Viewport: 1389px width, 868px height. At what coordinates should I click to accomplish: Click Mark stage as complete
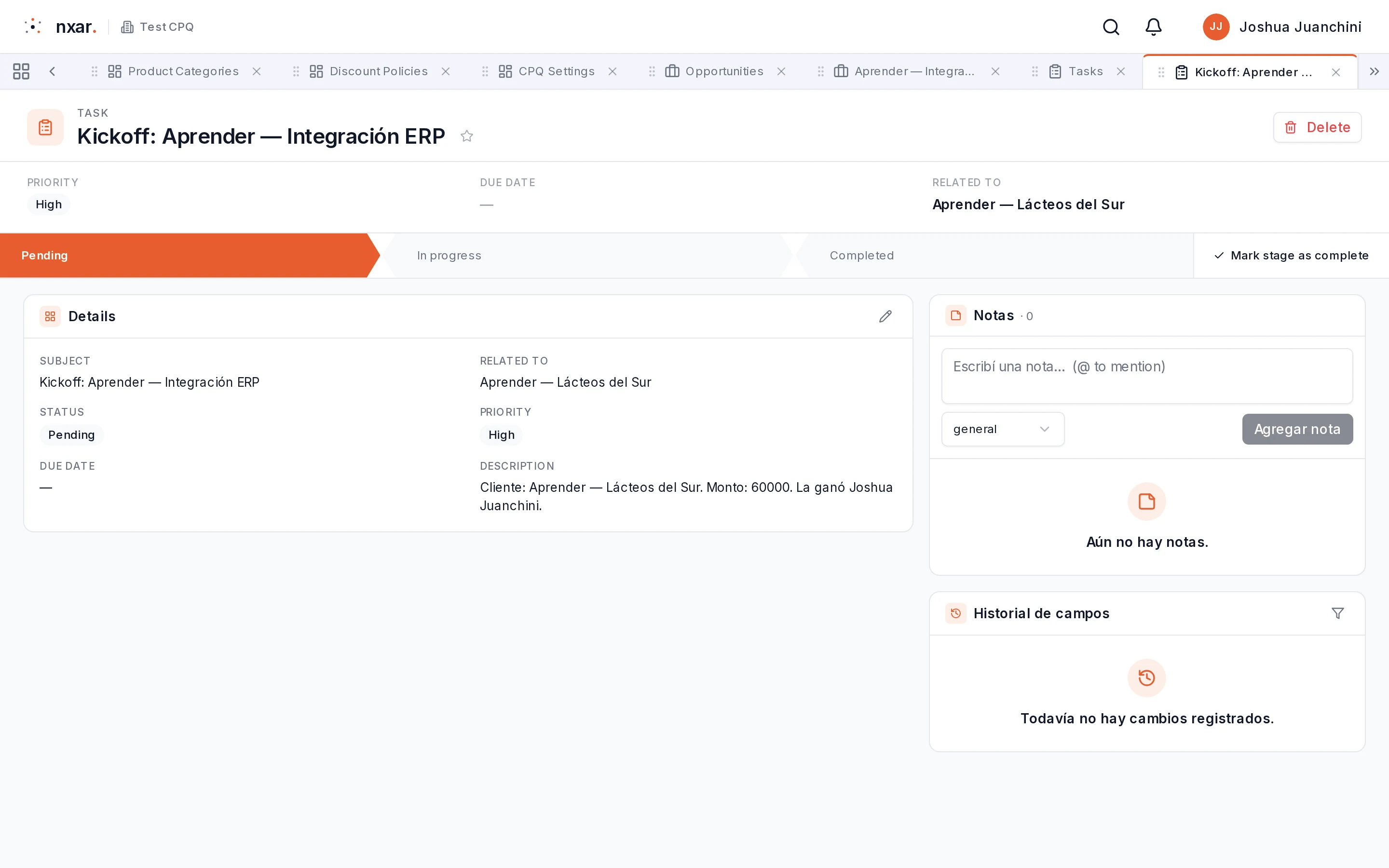(1291, 256)
